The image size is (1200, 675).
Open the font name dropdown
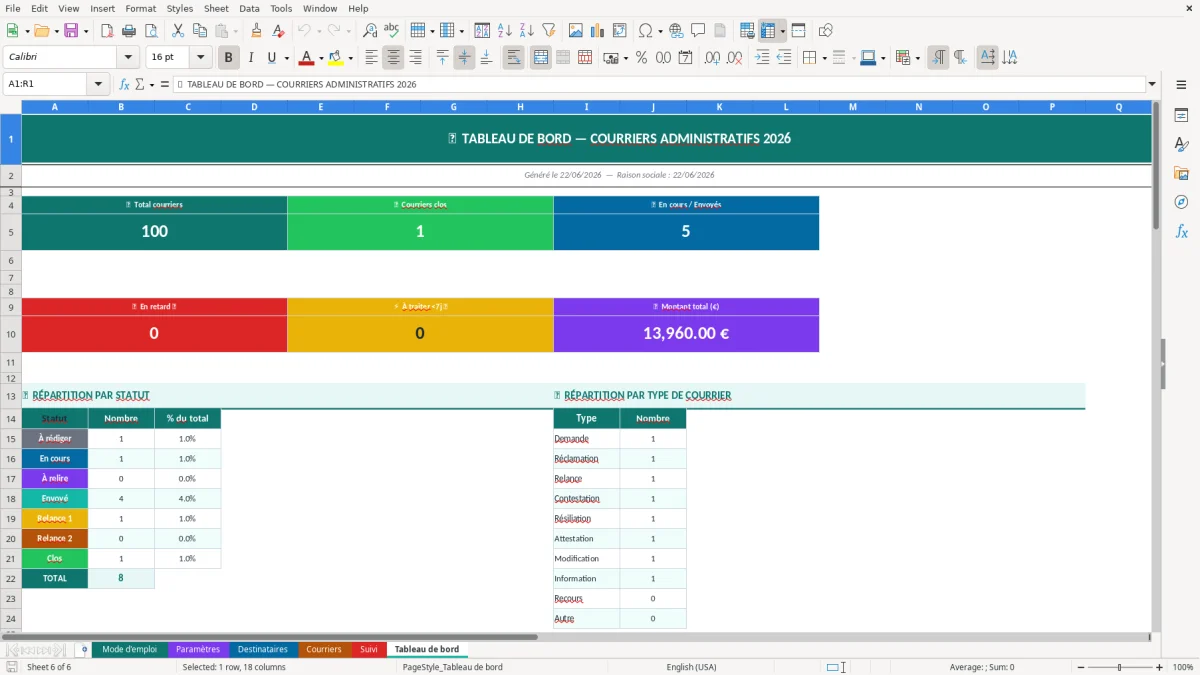(127, 58)
